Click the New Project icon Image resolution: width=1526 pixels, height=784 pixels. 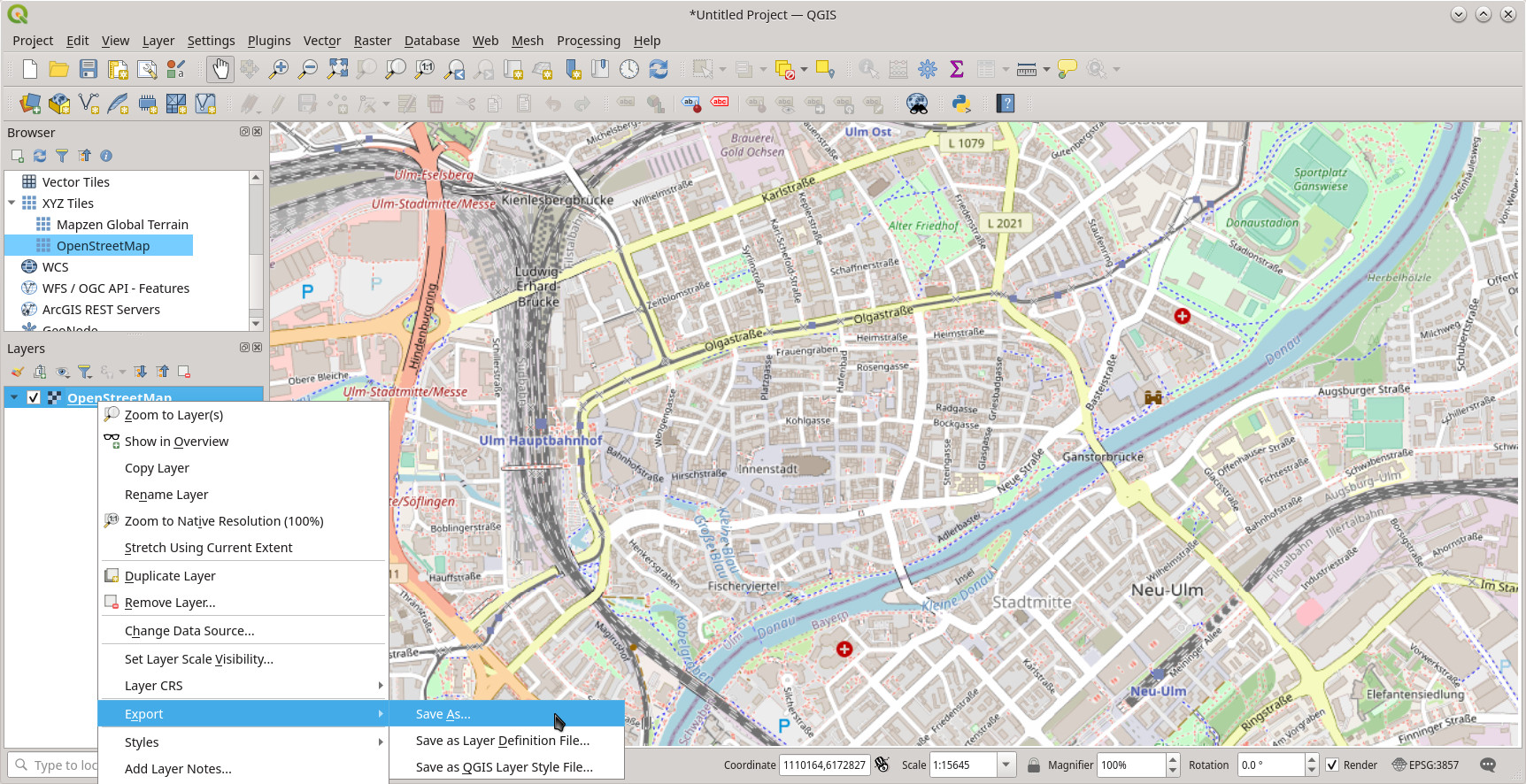(30, 69)
